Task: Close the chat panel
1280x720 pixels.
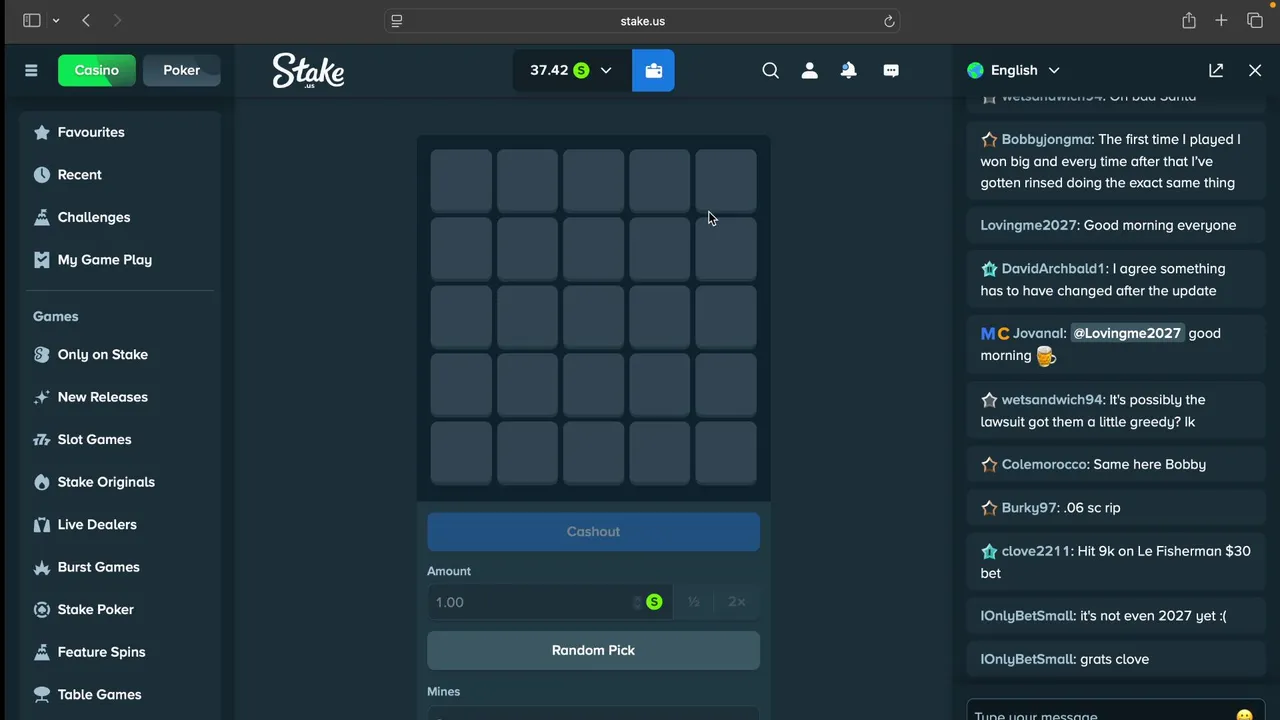Action: (x=1255, y=70)
